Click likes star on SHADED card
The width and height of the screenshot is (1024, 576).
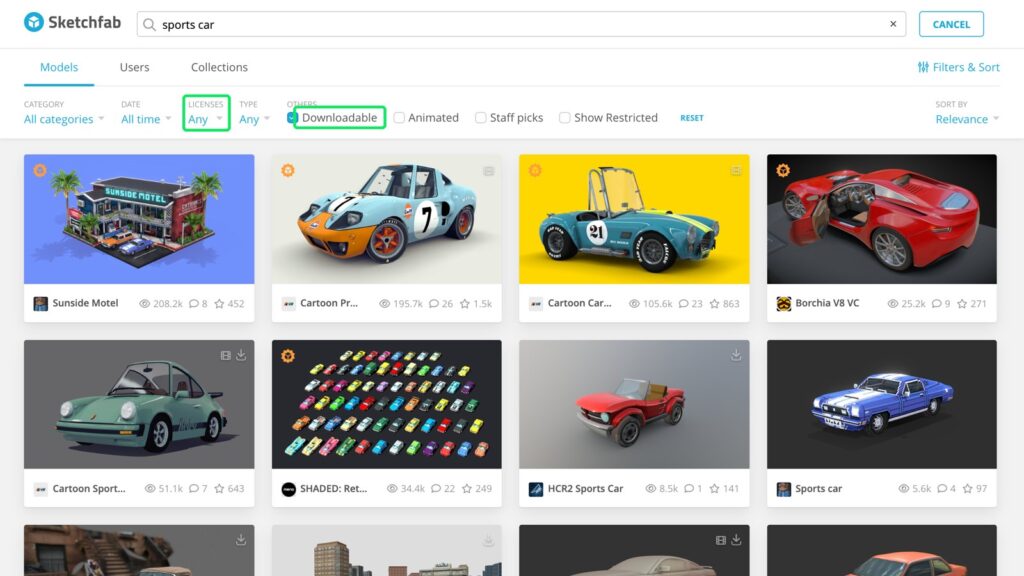[x=466, y=488]
